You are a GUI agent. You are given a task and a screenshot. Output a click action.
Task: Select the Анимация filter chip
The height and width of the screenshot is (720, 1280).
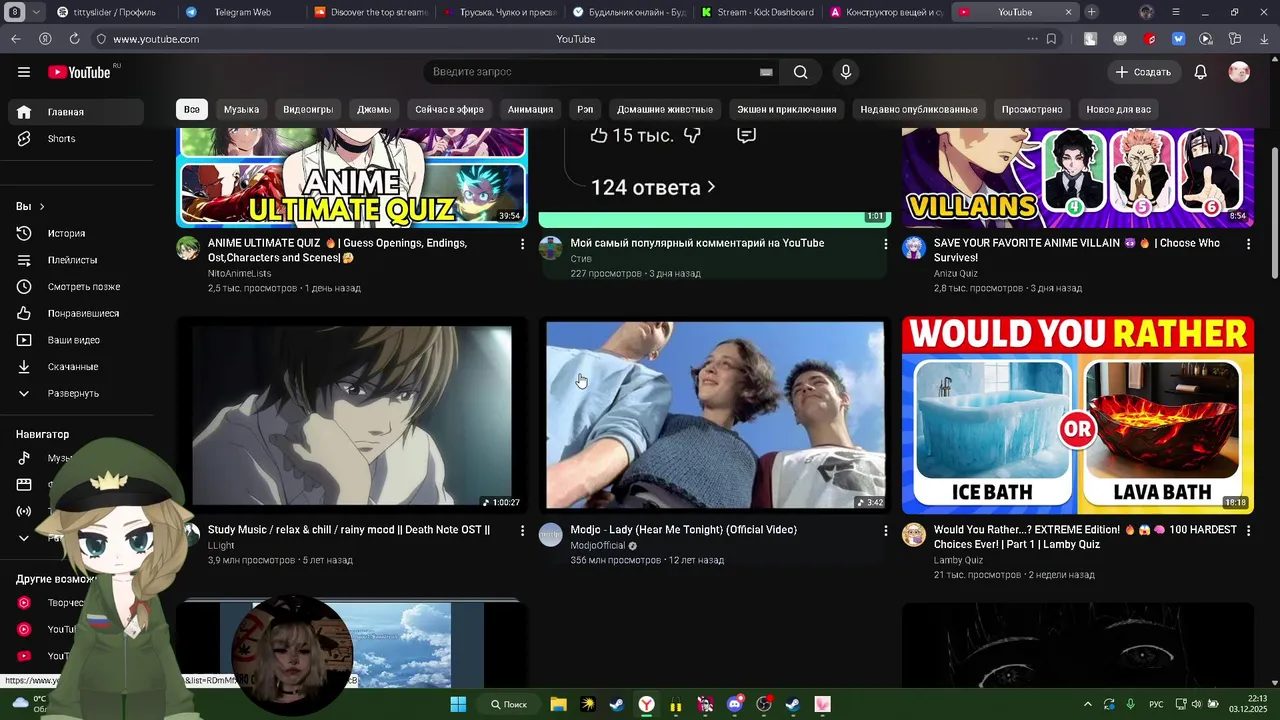point(530,109)
